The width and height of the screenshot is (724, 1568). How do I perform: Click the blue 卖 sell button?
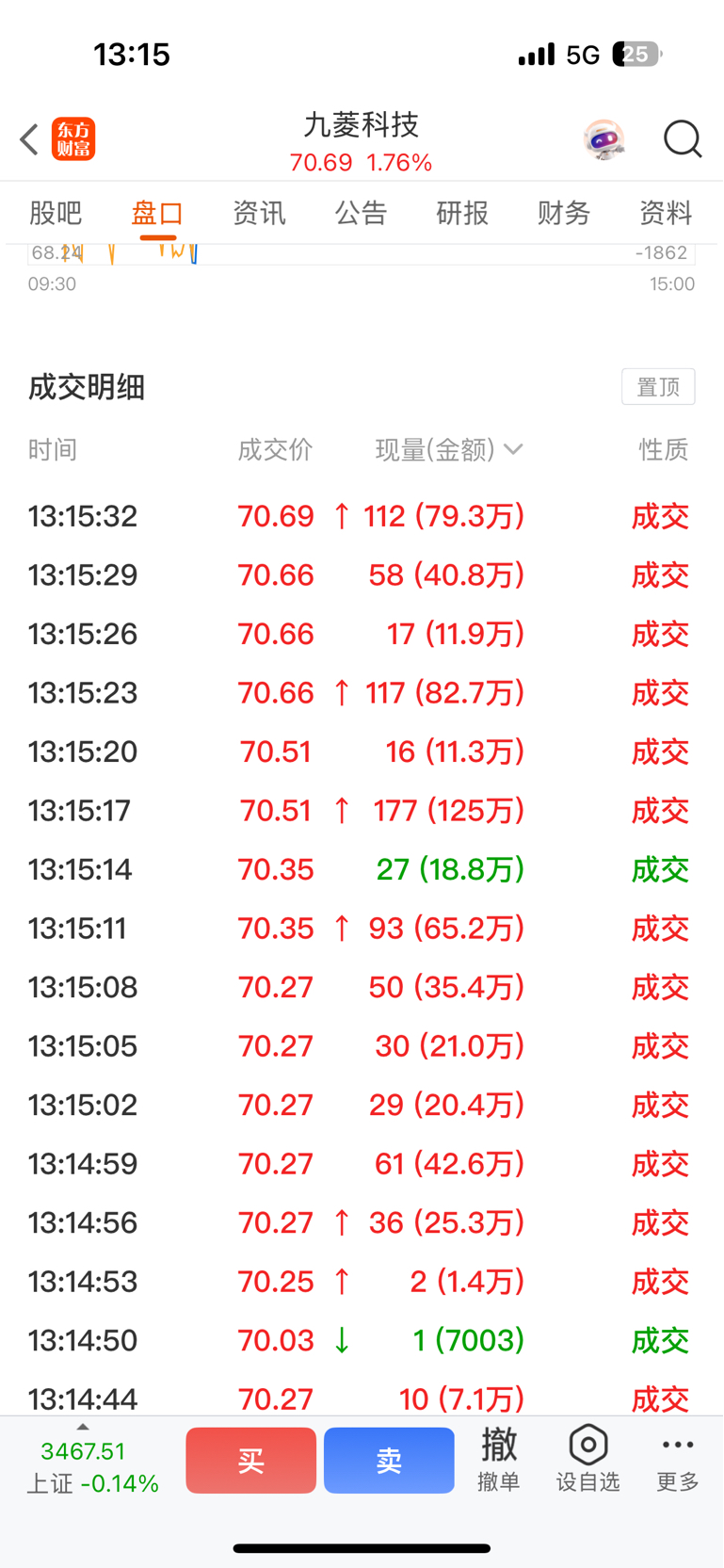coord(389,1460)
